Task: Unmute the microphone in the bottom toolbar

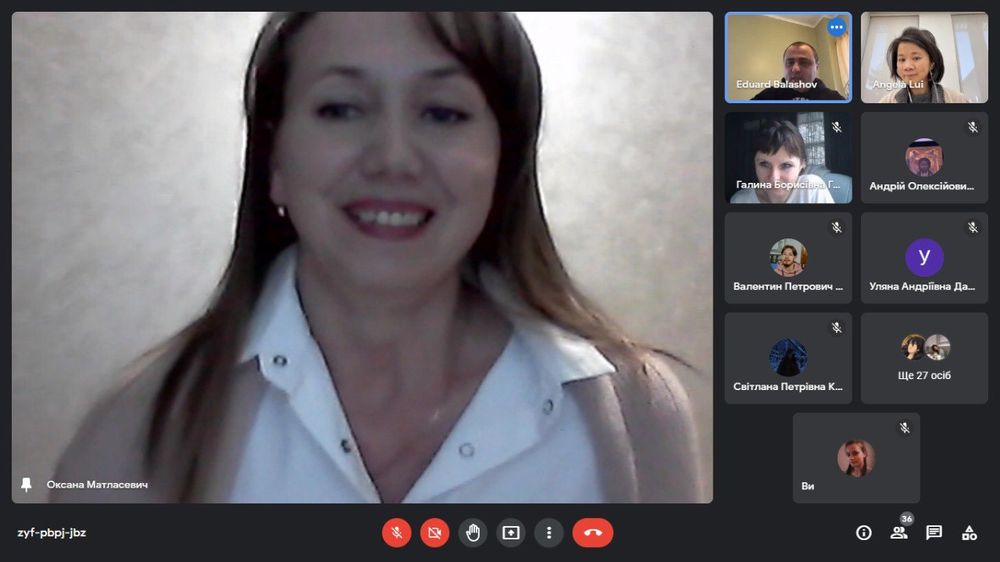Action: pos(397,533)
